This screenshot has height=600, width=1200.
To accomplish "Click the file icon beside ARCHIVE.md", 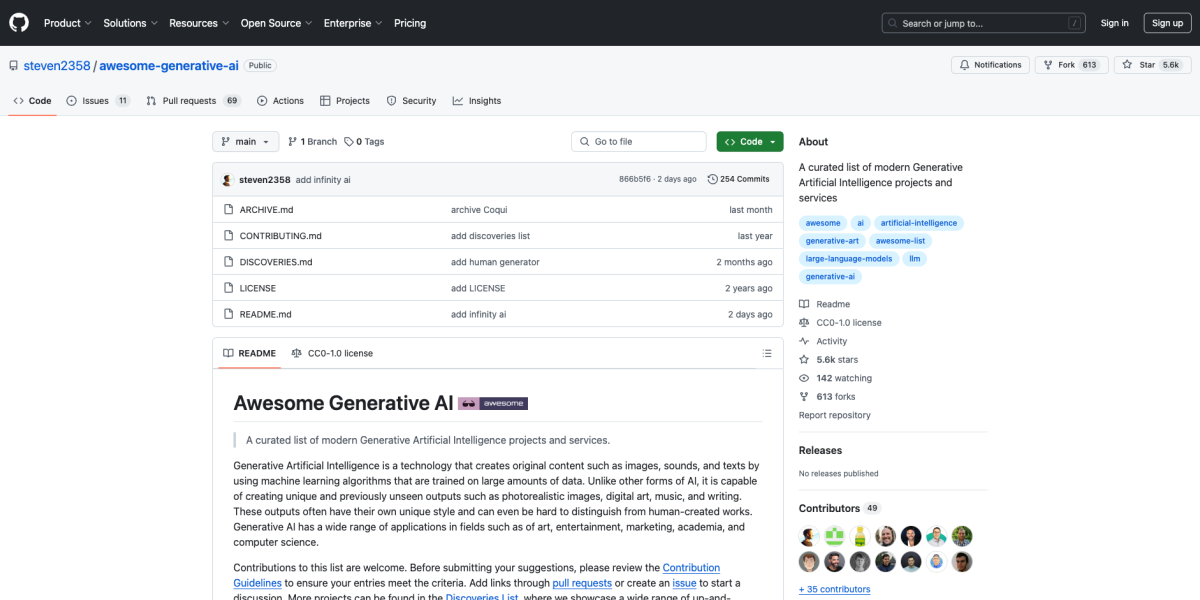I will (x=229, y=210).
